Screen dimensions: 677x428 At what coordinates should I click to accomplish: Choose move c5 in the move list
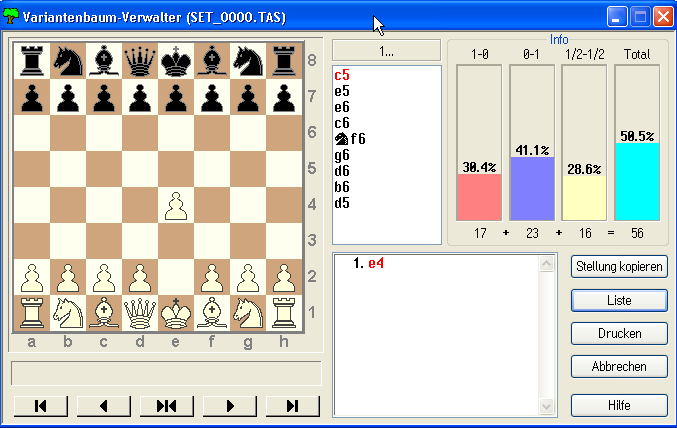point(342,75)
